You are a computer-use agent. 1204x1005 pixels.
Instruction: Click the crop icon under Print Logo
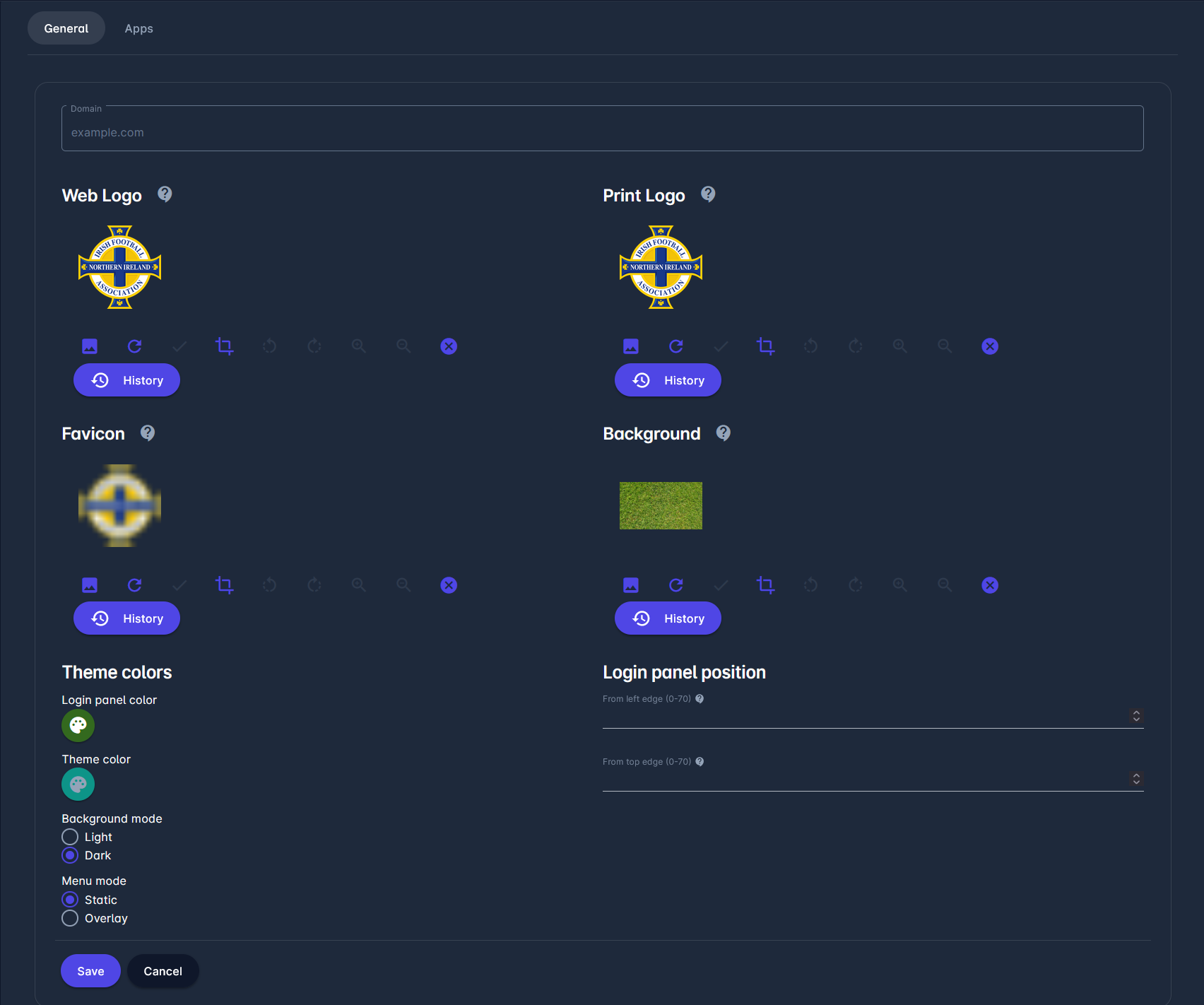(765, 346)
